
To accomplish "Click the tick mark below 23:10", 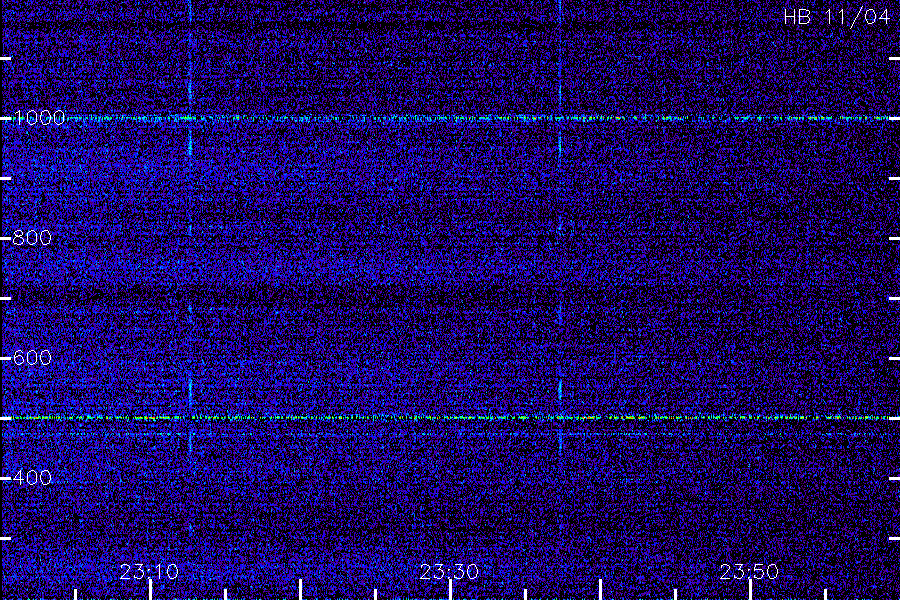I will point(150,590).
